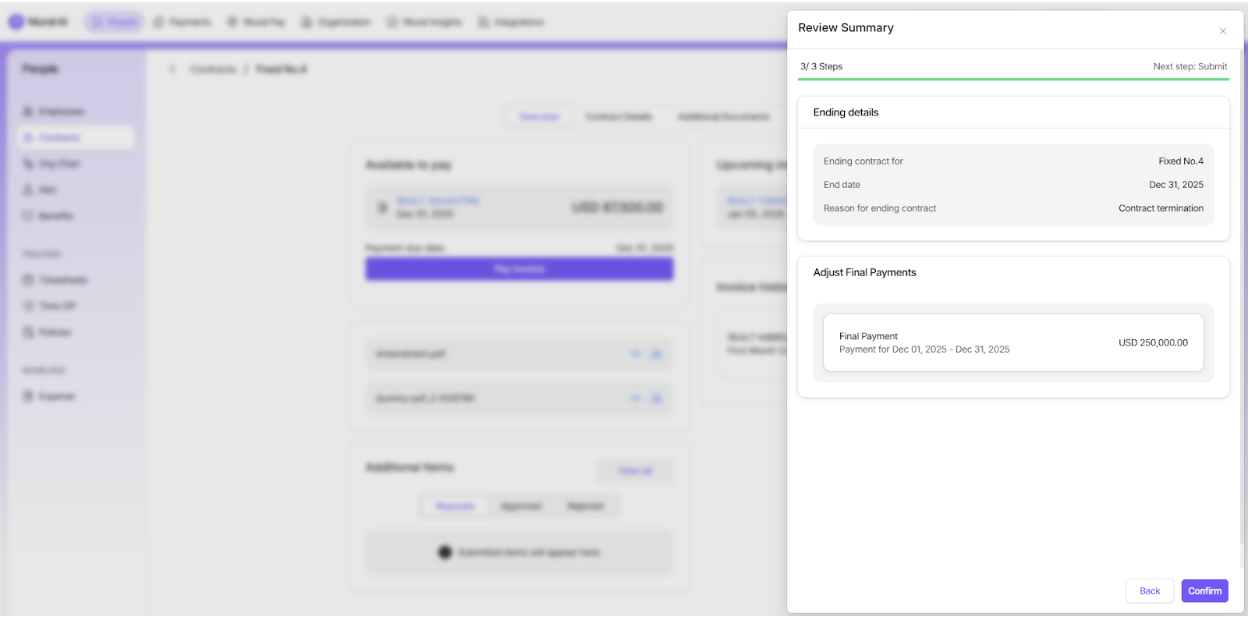Click the Benefits shield icon

[x=28, y=216]
